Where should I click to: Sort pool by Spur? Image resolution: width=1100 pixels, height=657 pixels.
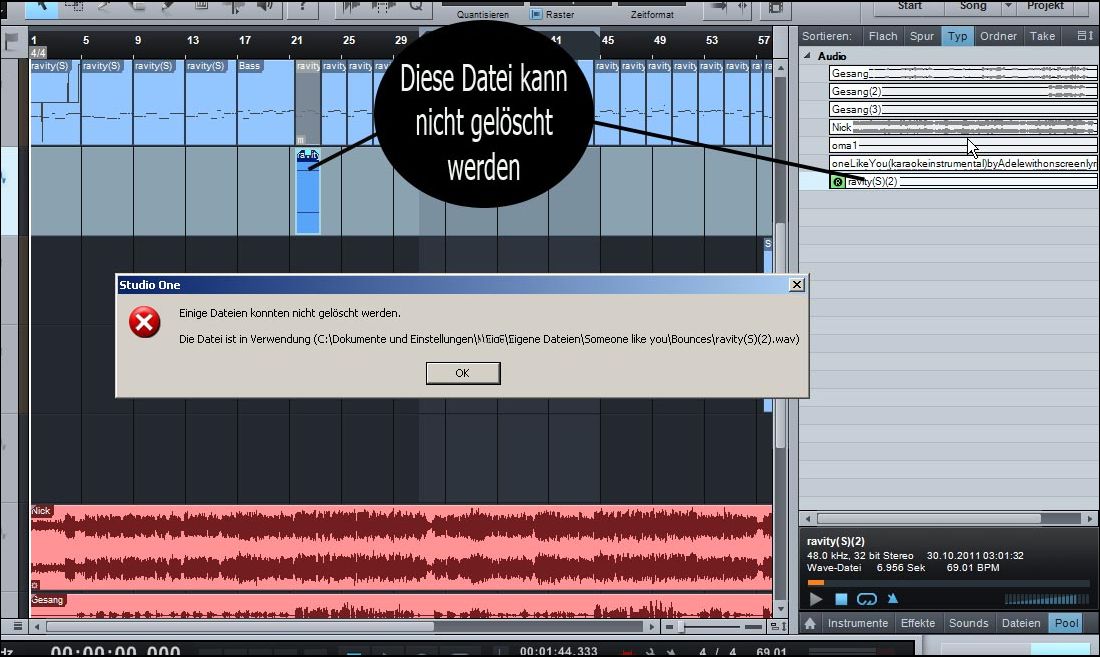pos(922,36)
